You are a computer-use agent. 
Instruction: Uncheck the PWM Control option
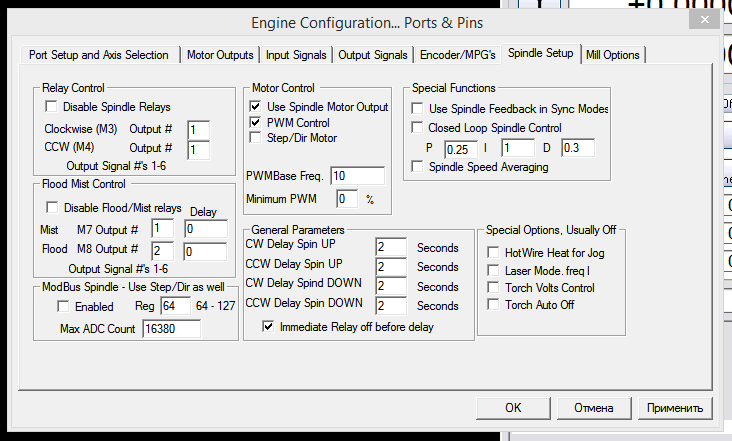click(x=256, y=122)
